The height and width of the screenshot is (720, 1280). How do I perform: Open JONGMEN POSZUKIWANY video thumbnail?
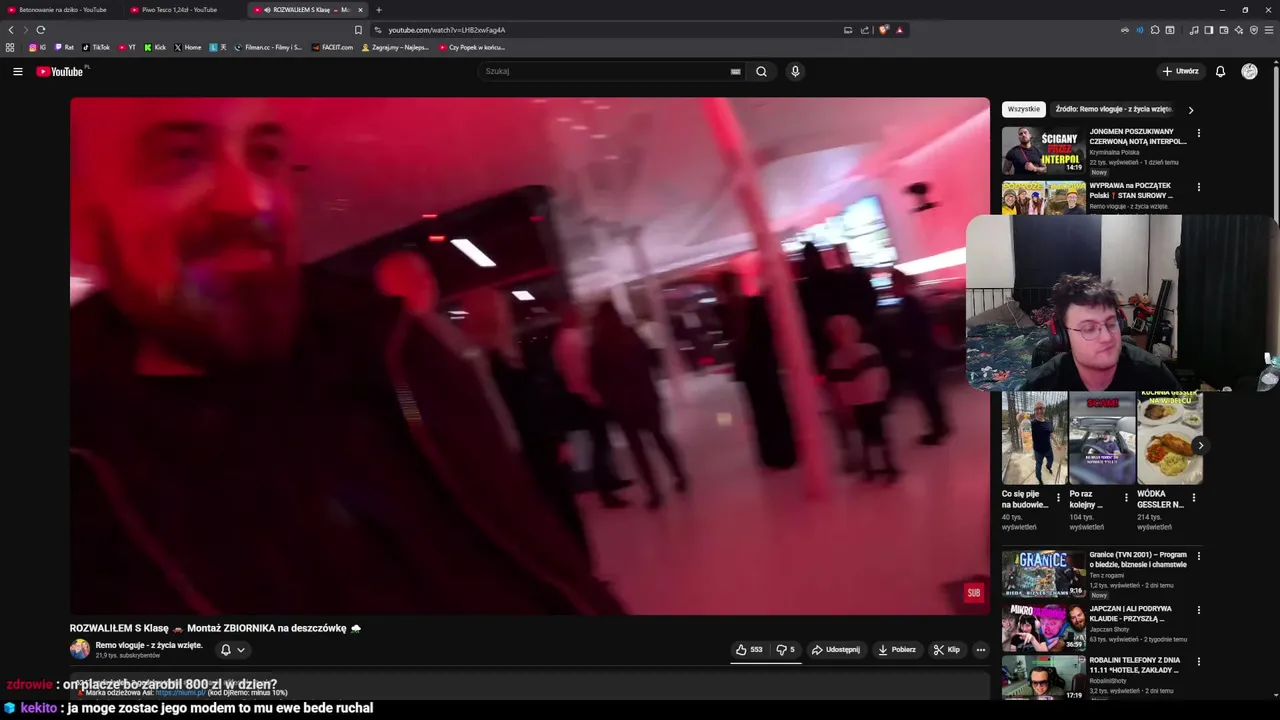click(x=1043, y=151)
